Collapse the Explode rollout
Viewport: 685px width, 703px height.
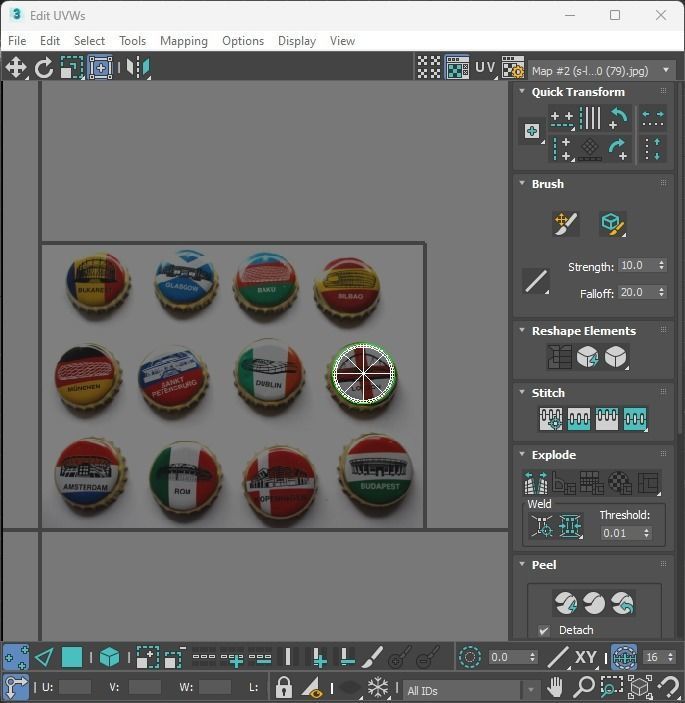522,454
